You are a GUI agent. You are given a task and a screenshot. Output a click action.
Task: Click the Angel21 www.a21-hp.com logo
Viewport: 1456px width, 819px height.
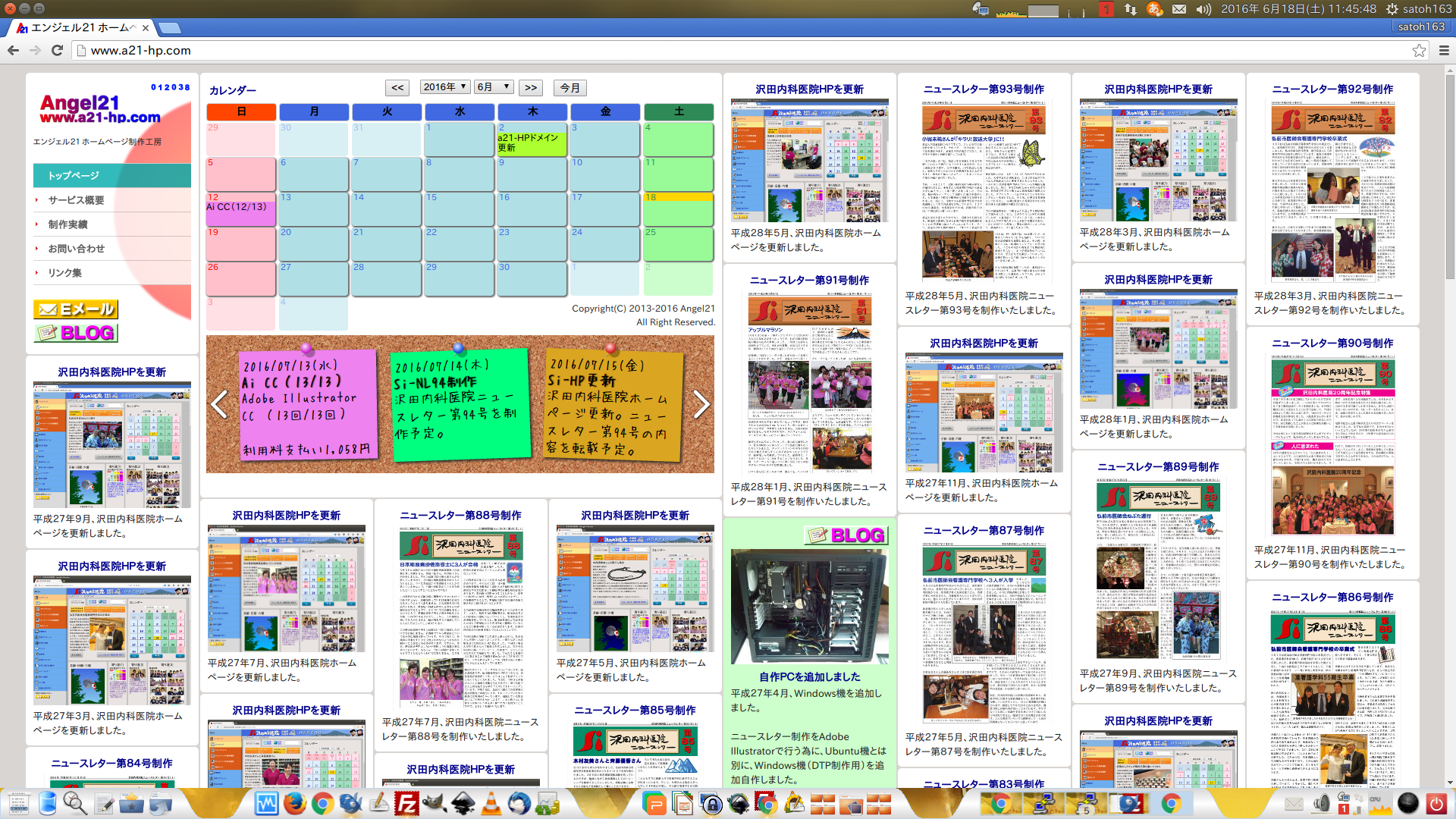100,108
